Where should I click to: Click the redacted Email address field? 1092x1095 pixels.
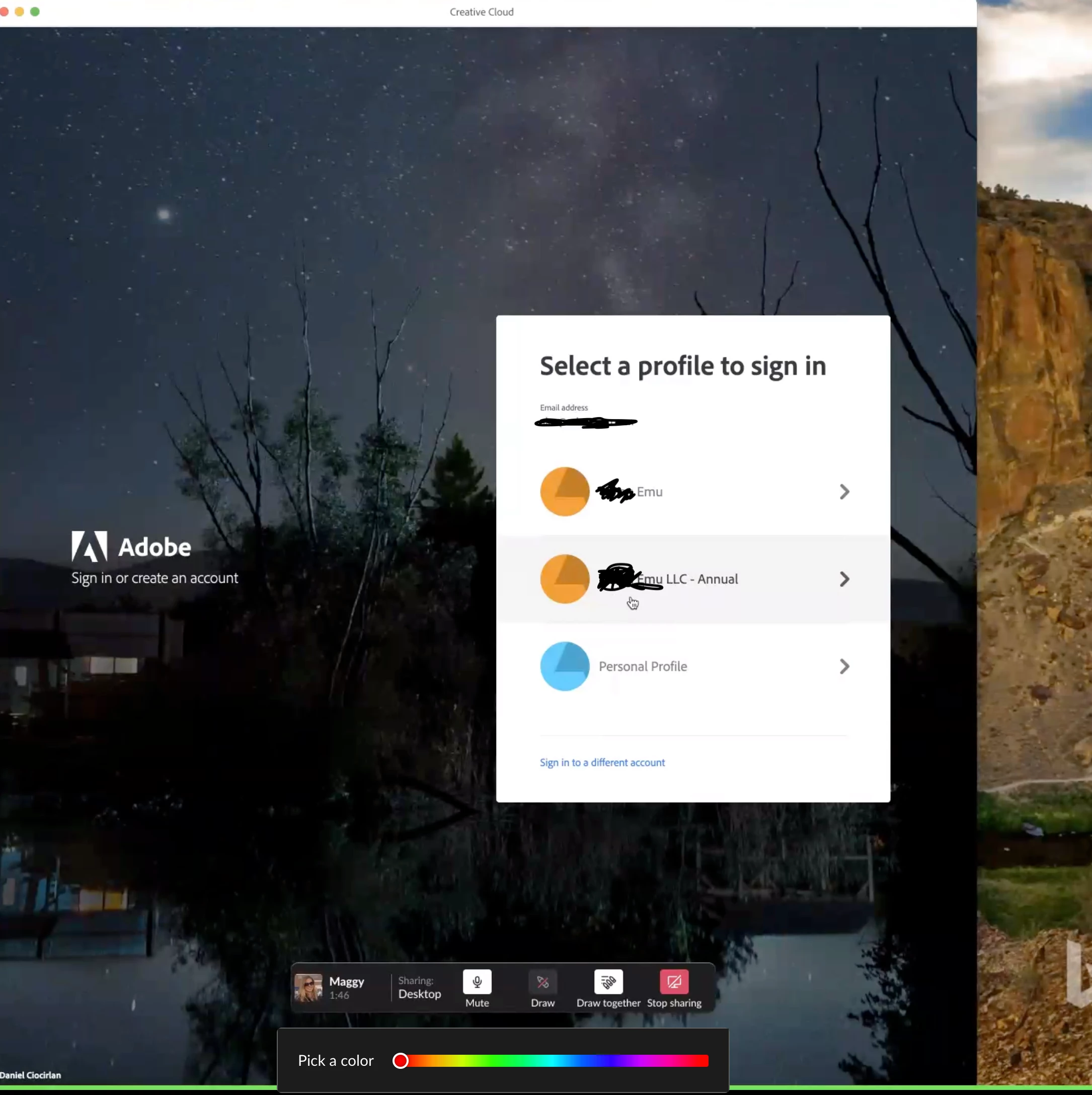tap(585, 422)
